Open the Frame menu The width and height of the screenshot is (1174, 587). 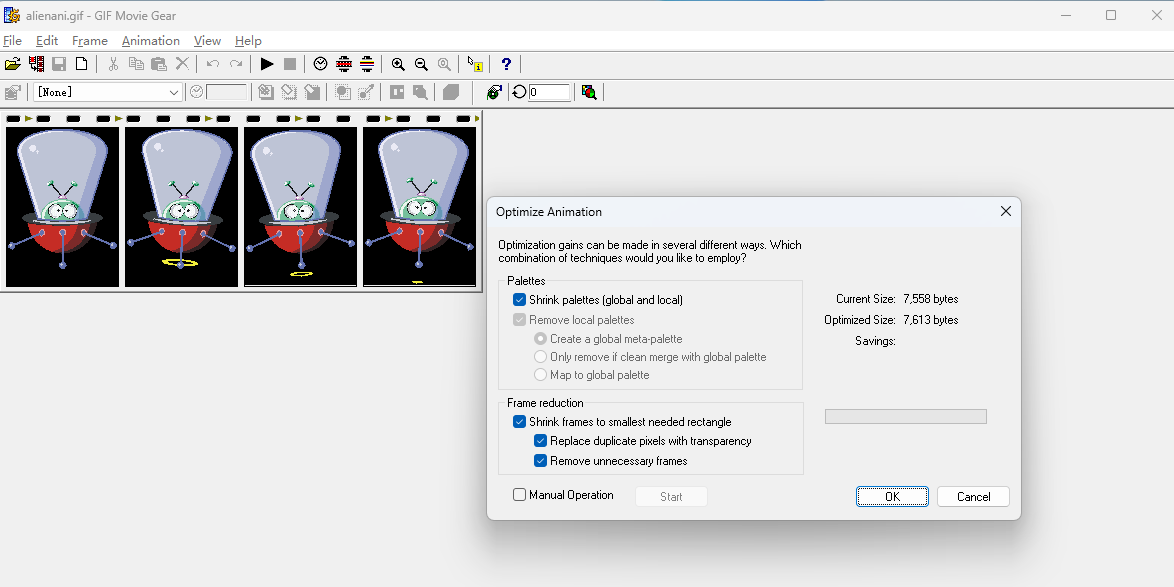tap(90, 41)
